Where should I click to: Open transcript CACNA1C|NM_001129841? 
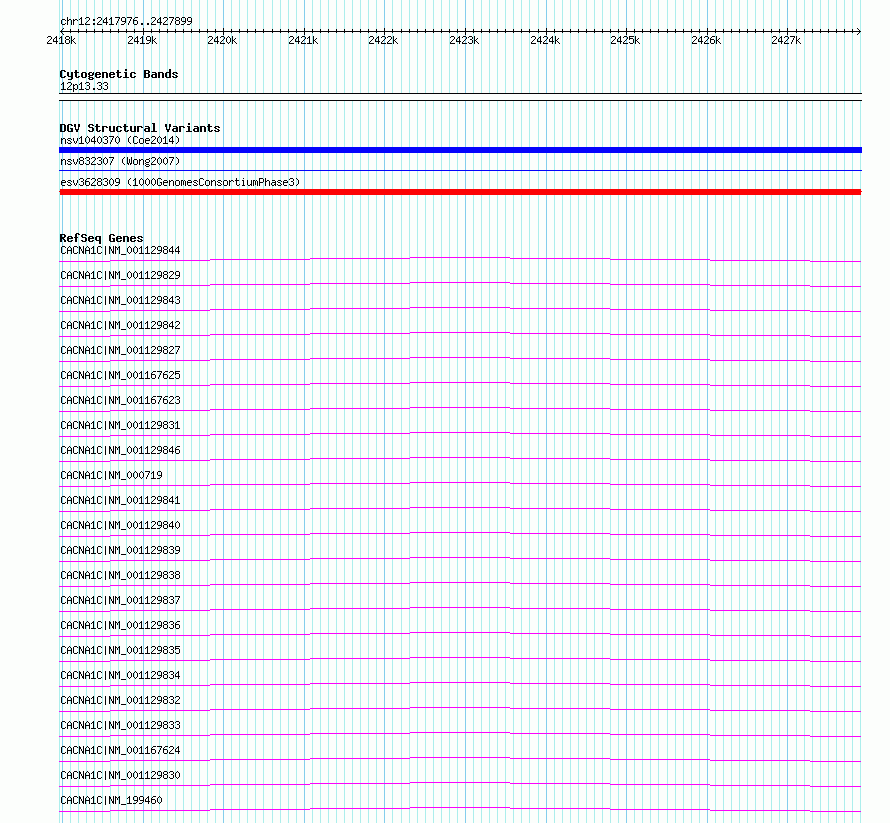pos(120,500)
